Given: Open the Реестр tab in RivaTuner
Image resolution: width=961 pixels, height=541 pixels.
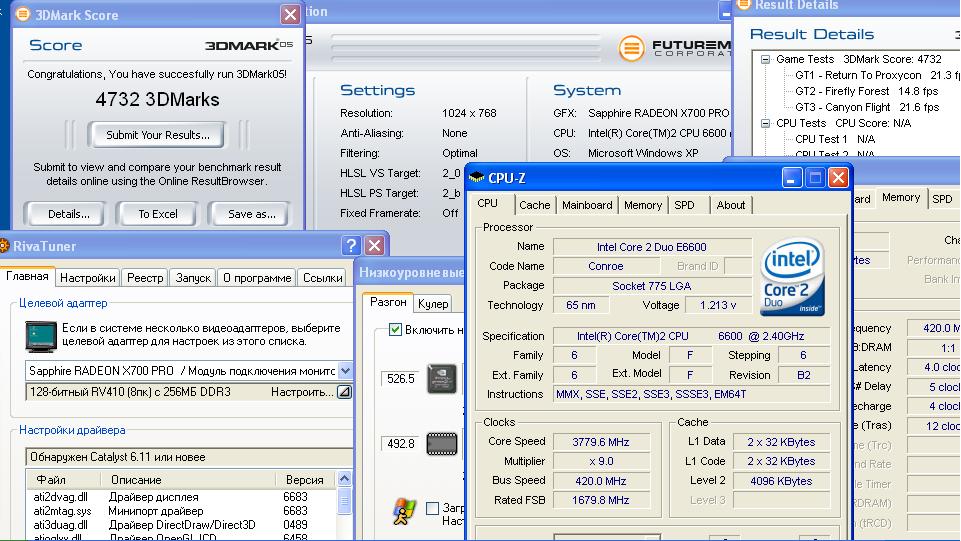Looking at the screenshot, I should [x=145, y=278].
